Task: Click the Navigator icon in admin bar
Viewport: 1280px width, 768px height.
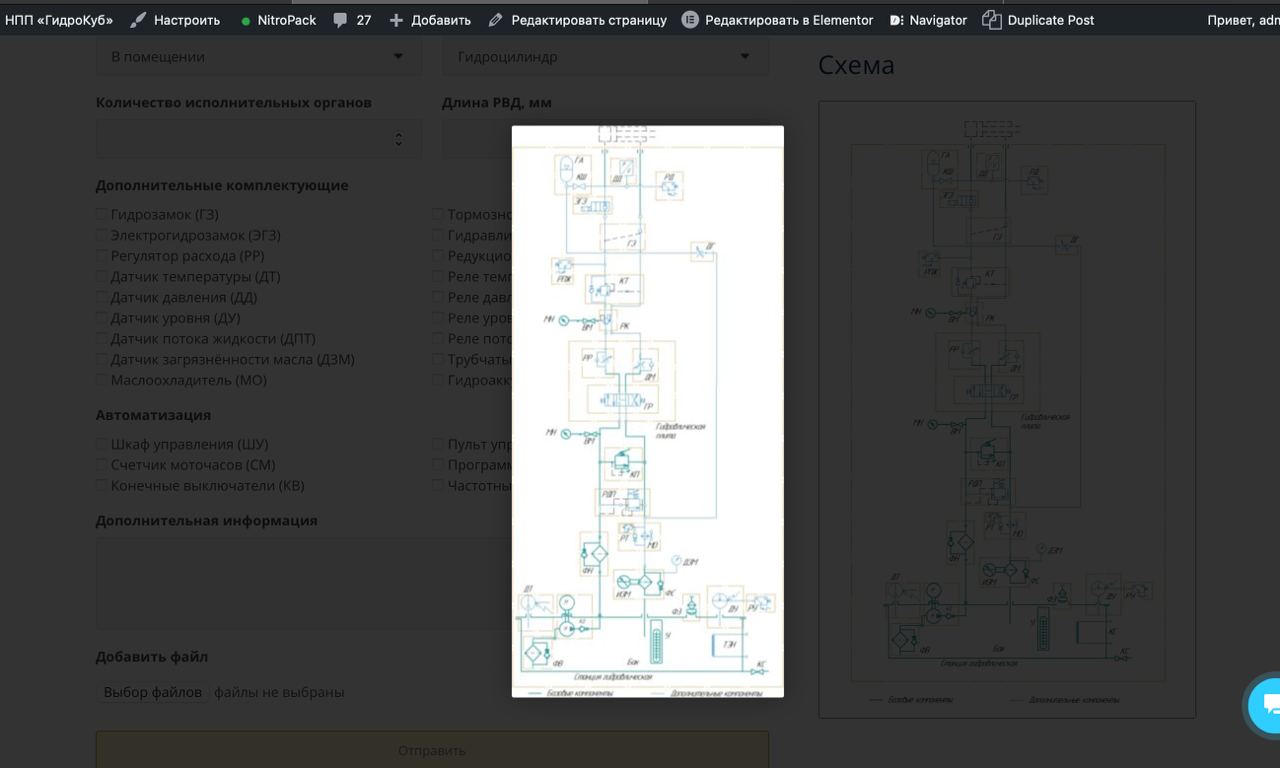Action: tap(896, 20)
